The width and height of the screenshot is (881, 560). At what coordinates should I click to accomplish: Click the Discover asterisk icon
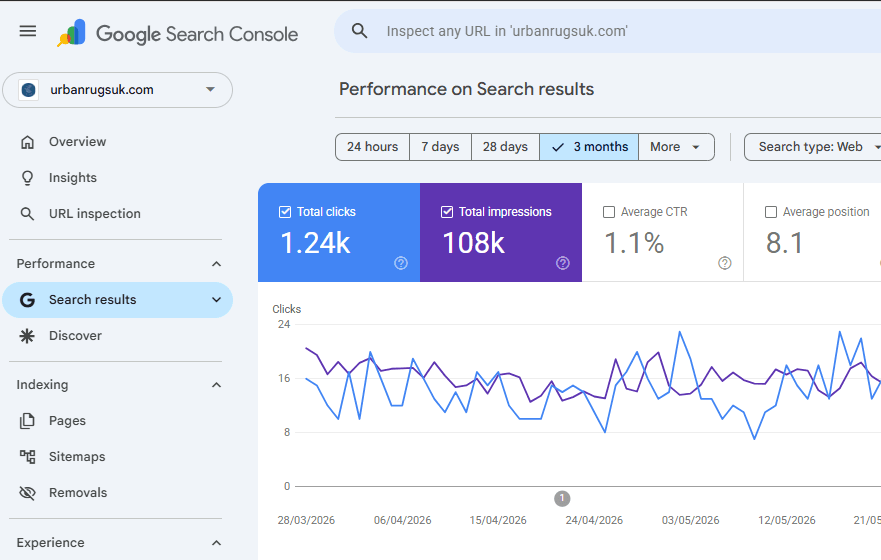[27, 336]
